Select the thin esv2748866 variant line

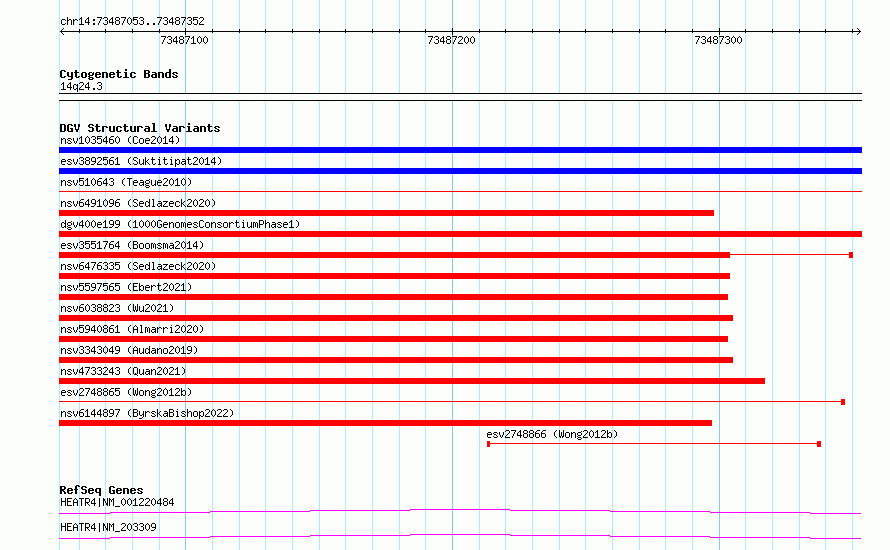pyautogui.click(x=654, y=444)
